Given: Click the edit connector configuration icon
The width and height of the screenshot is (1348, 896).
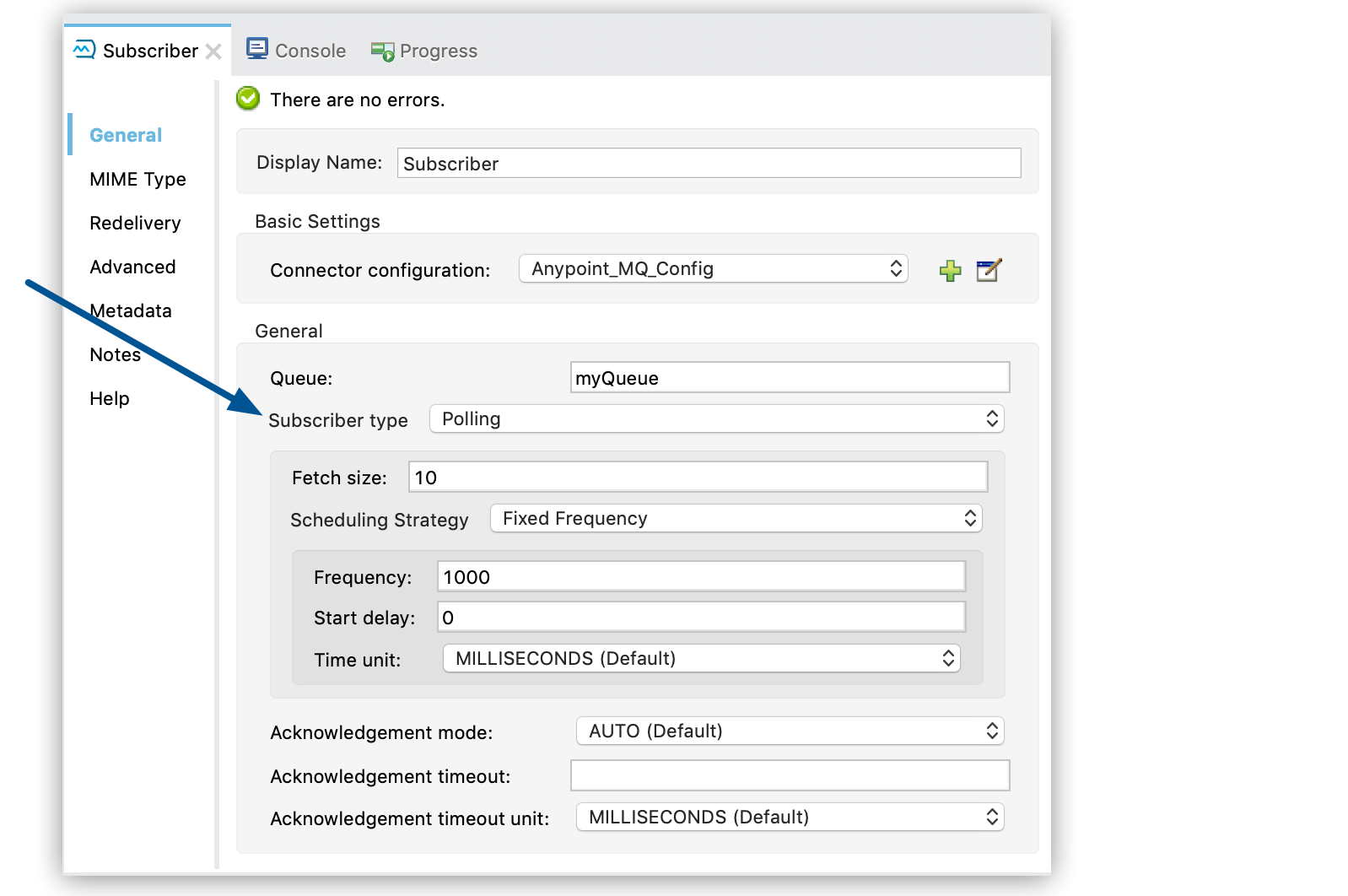Looking at the screenshot, I should point(988,271).
